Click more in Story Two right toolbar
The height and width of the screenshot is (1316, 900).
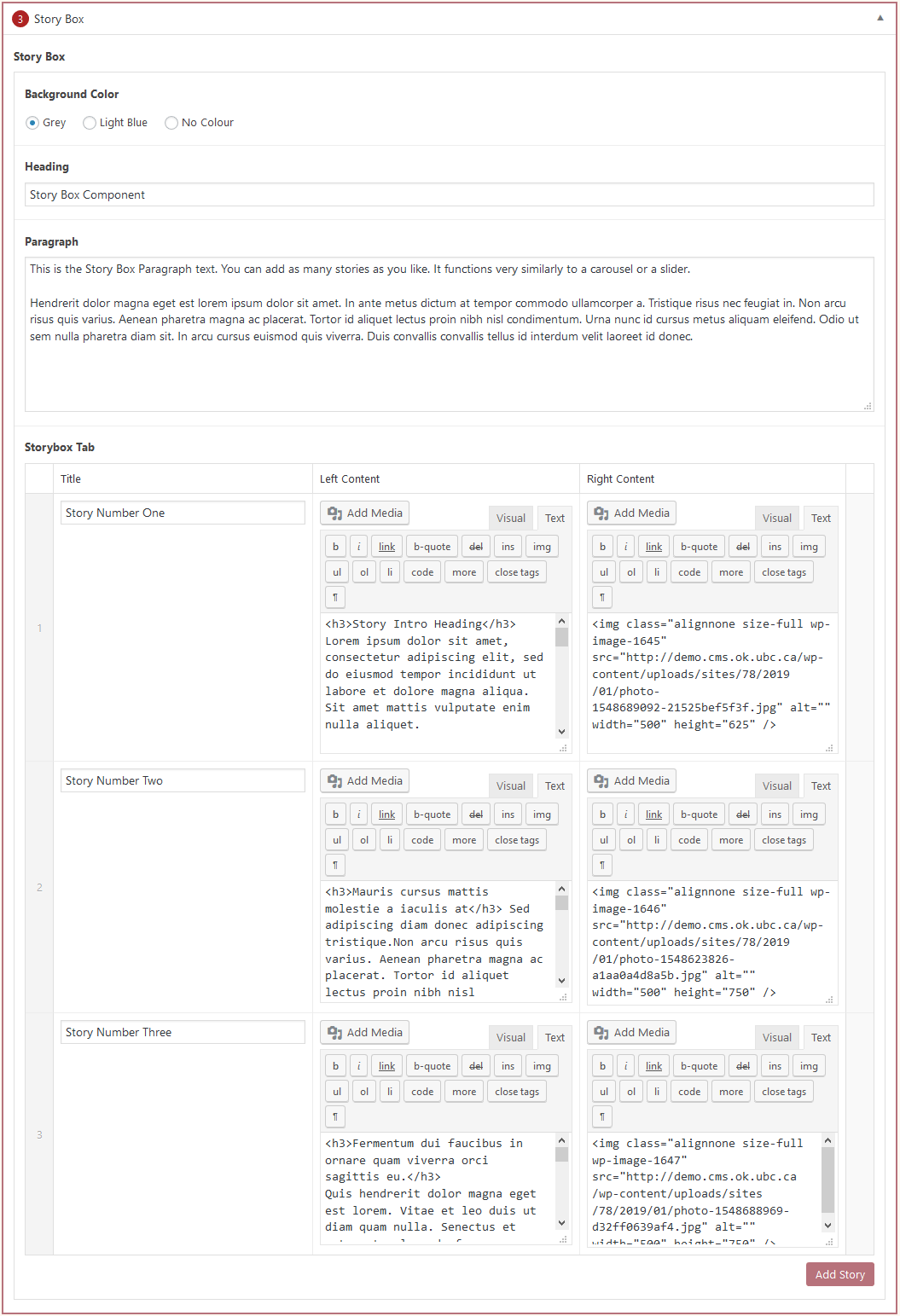pos(731,840)
